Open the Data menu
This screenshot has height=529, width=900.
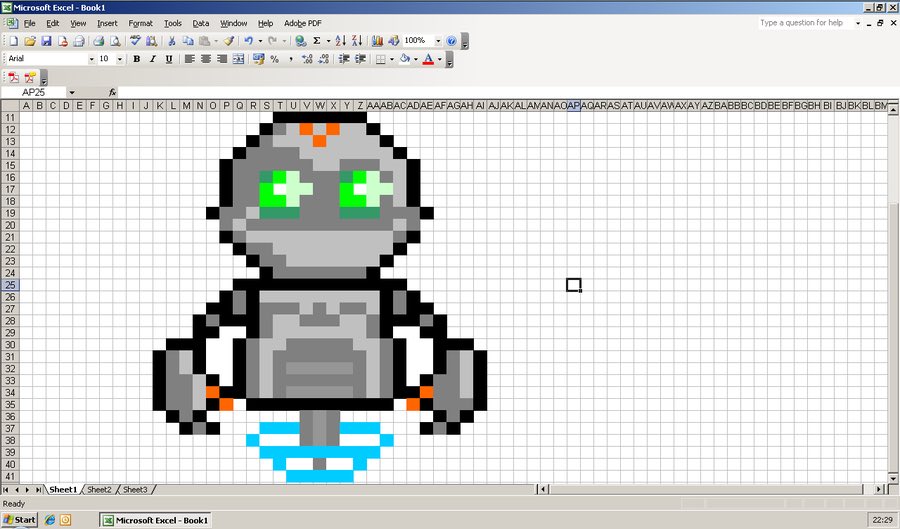click(x=200, y=23)
